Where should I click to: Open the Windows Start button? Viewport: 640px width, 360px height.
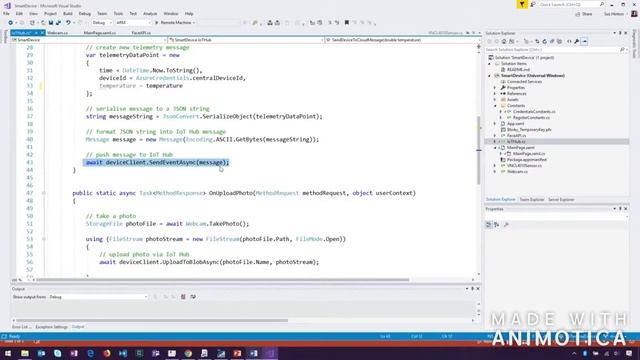click(x=8, y=353)
